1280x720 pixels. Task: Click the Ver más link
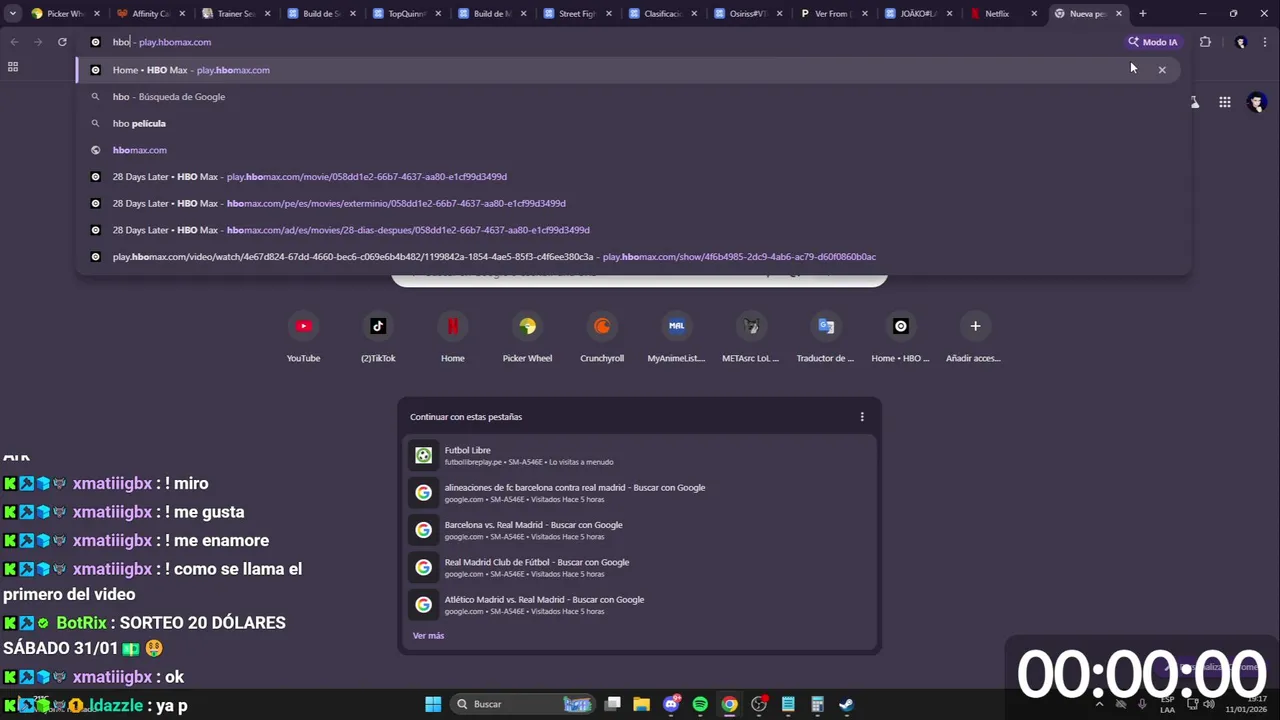pyautogui.click(x=428, y=636)
